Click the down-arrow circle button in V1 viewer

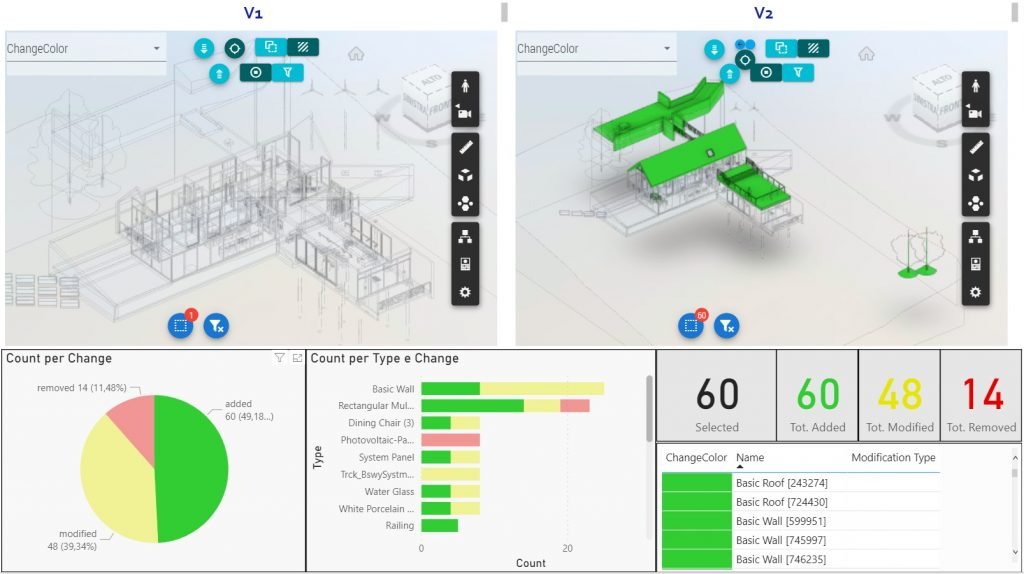click(204, 48)
